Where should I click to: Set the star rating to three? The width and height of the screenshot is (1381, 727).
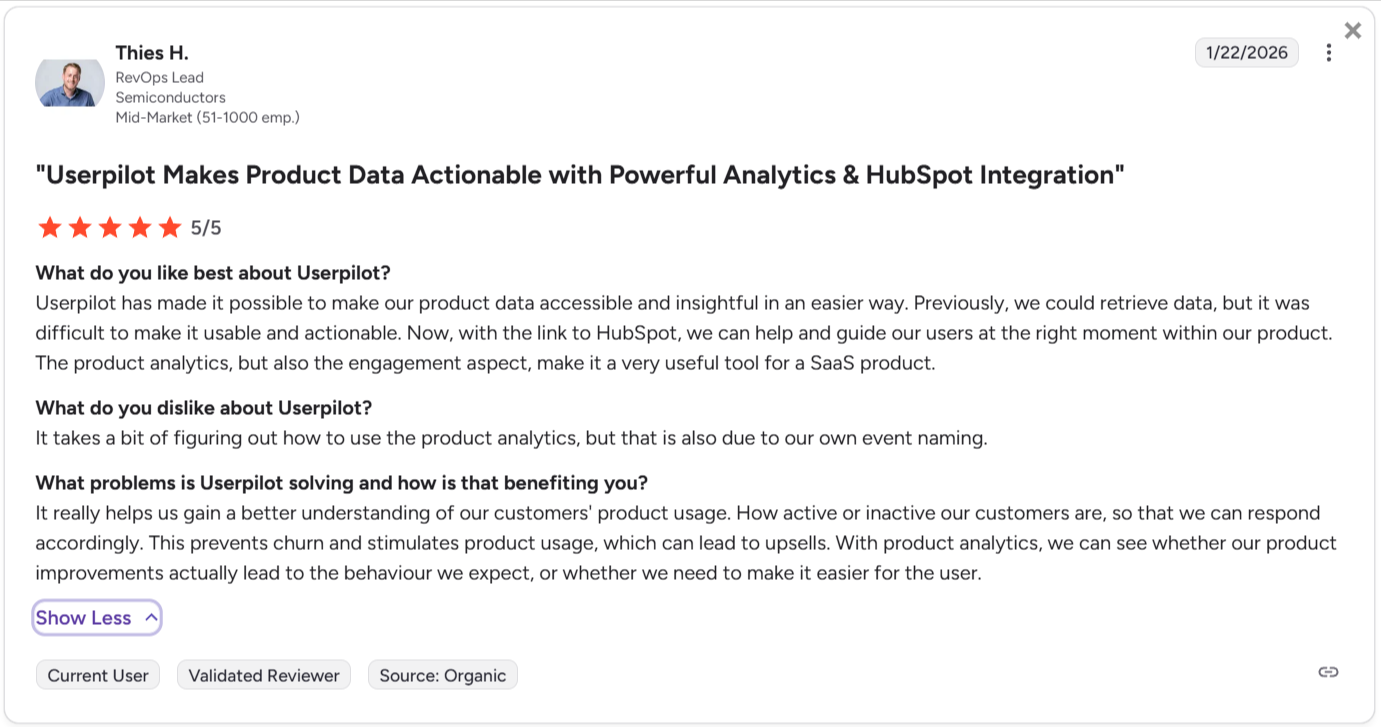click(x=110, y=227)
